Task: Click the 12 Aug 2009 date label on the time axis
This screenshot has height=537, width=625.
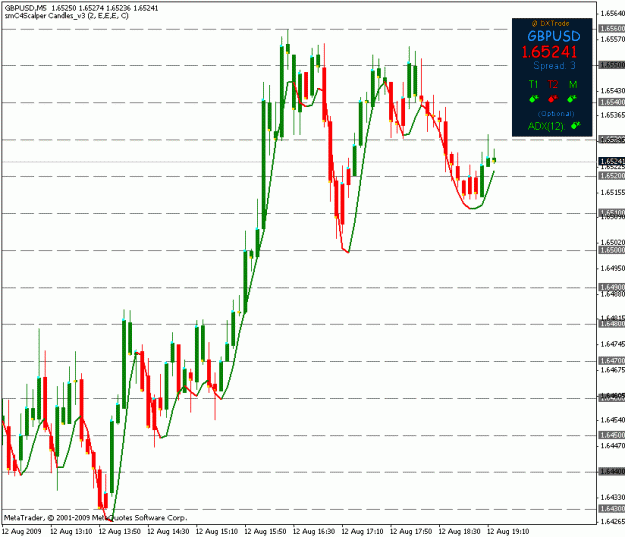Action: [x=22, y=531]
